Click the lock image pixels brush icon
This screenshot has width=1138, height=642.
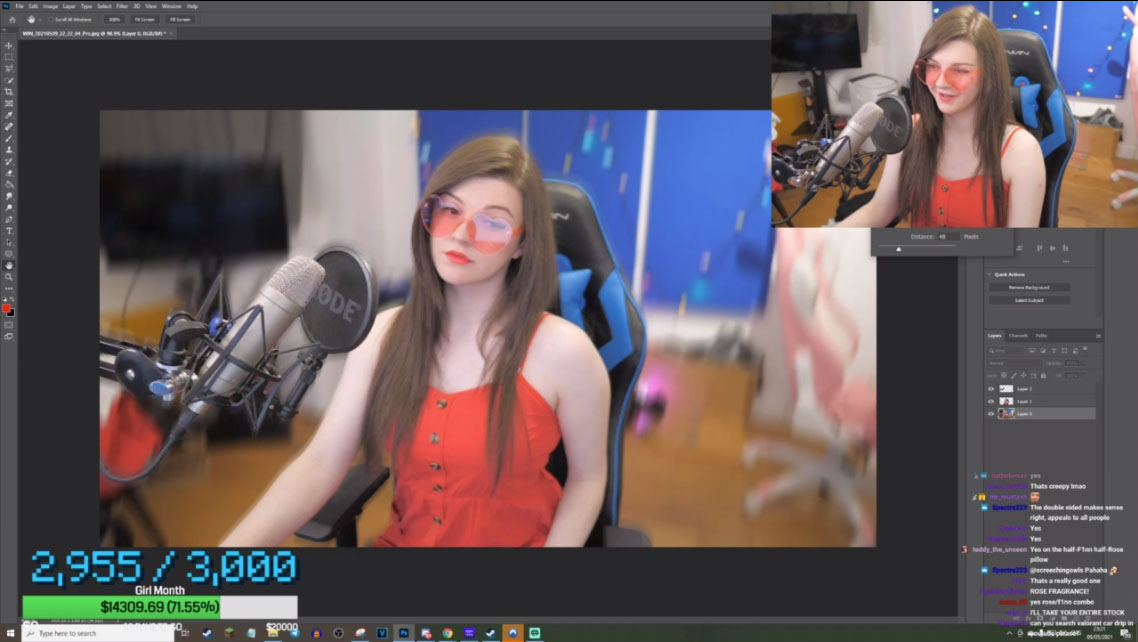point(1014,376)
